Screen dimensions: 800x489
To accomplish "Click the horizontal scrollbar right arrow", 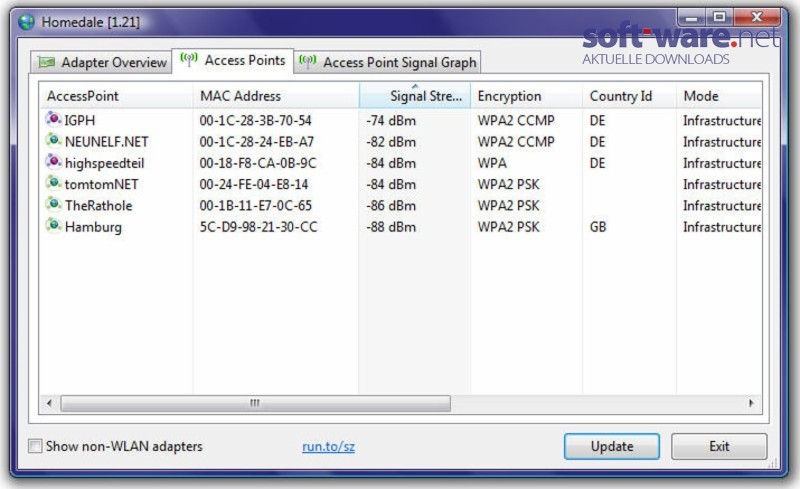I will click(x=752, y=403).
